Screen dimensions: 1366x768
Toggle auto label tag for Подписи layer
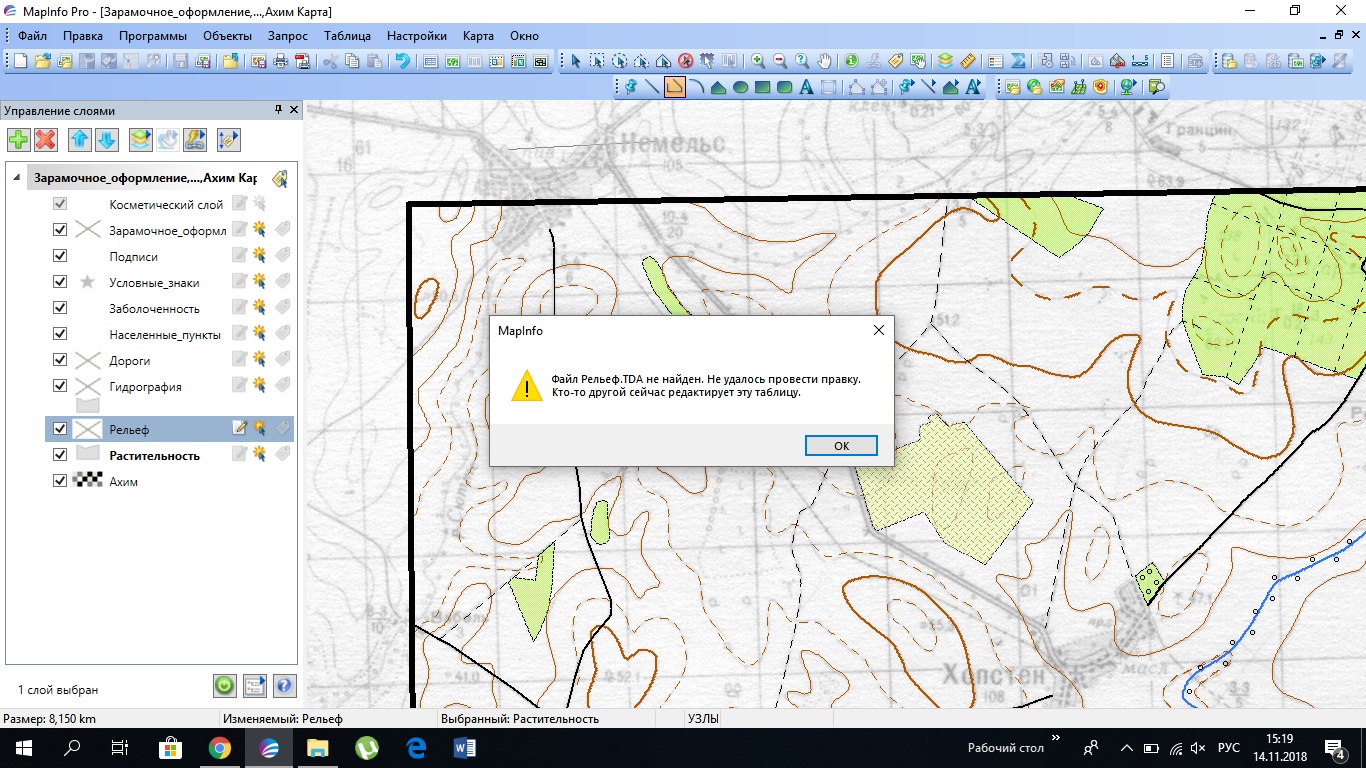point(282,255)
